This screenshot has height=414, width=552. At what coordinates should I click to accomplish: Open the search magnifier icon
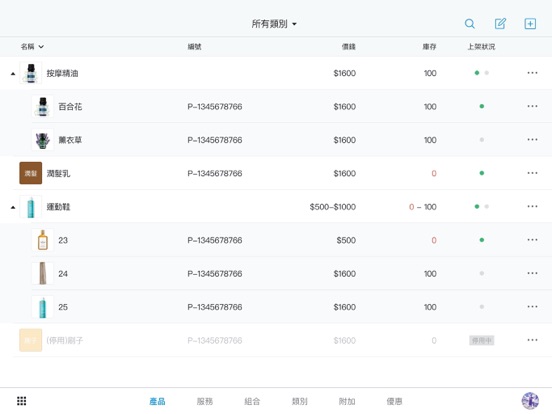(x=470, y=24)
